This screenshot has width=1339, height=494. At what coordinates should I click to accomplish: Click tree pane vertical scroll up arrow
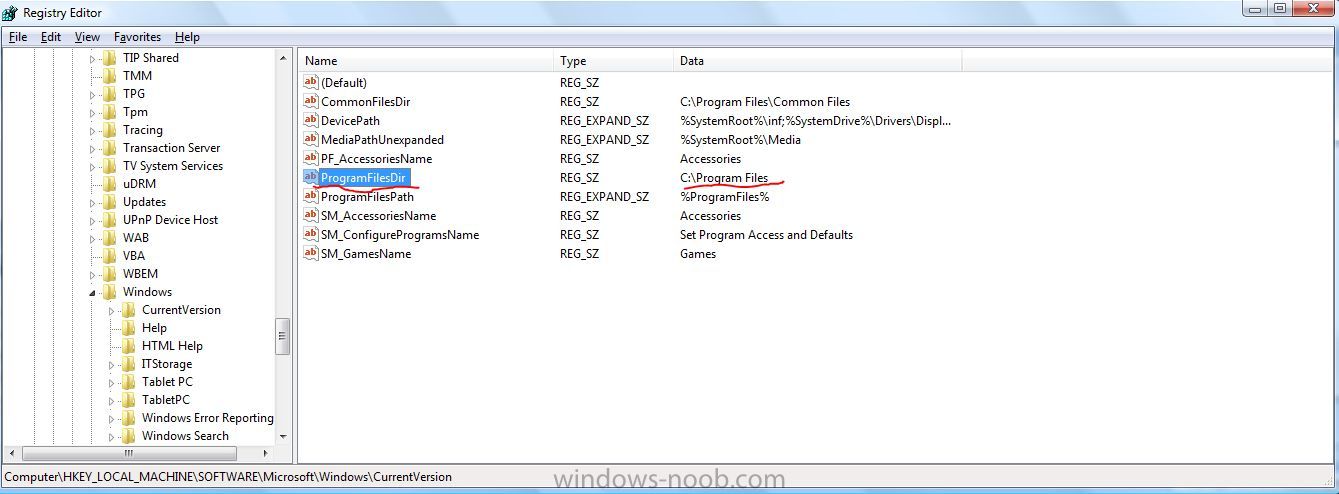coord(283,58)
